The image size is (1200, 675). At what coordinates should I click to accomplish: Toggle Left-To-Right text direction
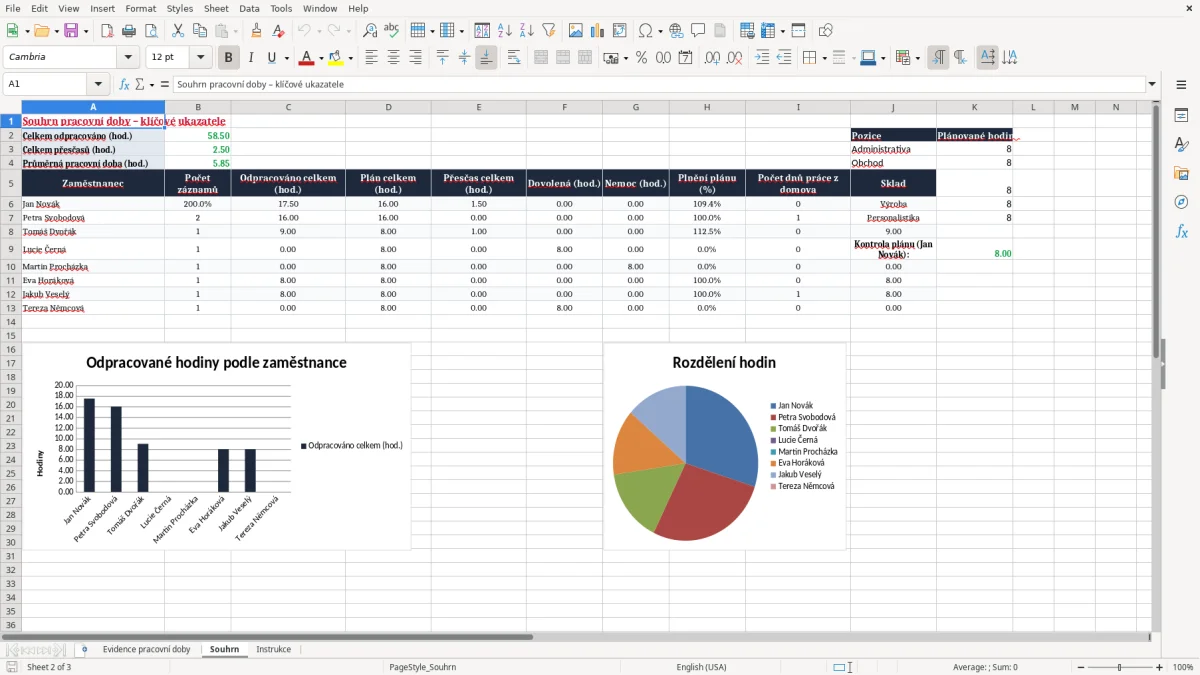938,58
